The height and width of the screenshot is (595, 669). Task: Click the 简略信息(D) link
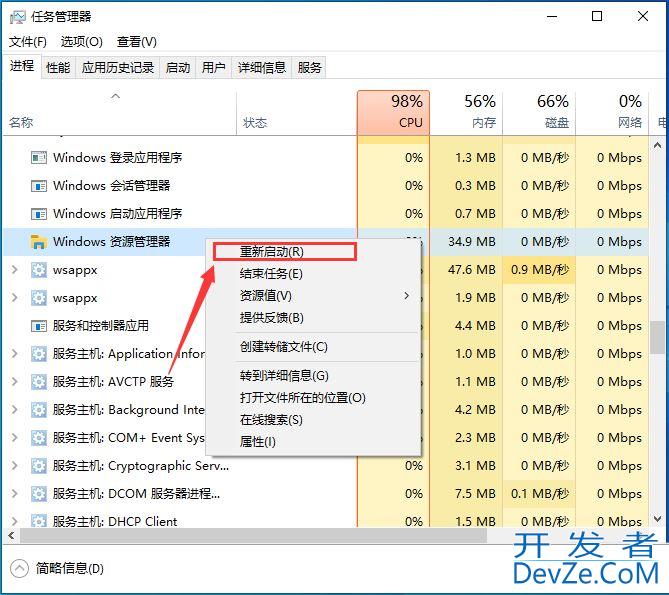[70, 569]
